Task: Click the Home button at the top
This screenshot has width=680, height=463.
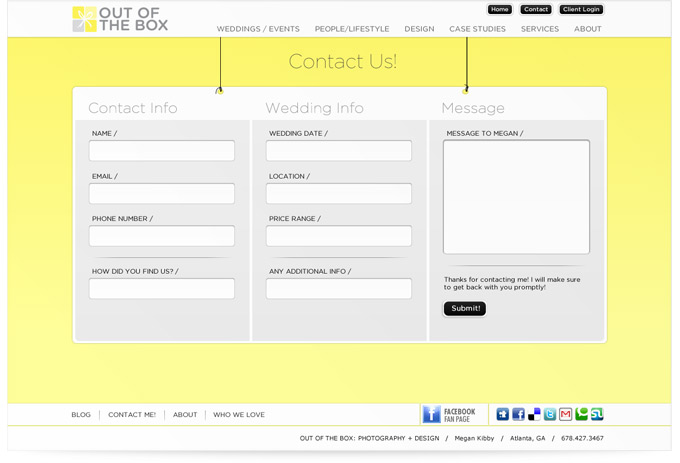Action: (500, 10)
